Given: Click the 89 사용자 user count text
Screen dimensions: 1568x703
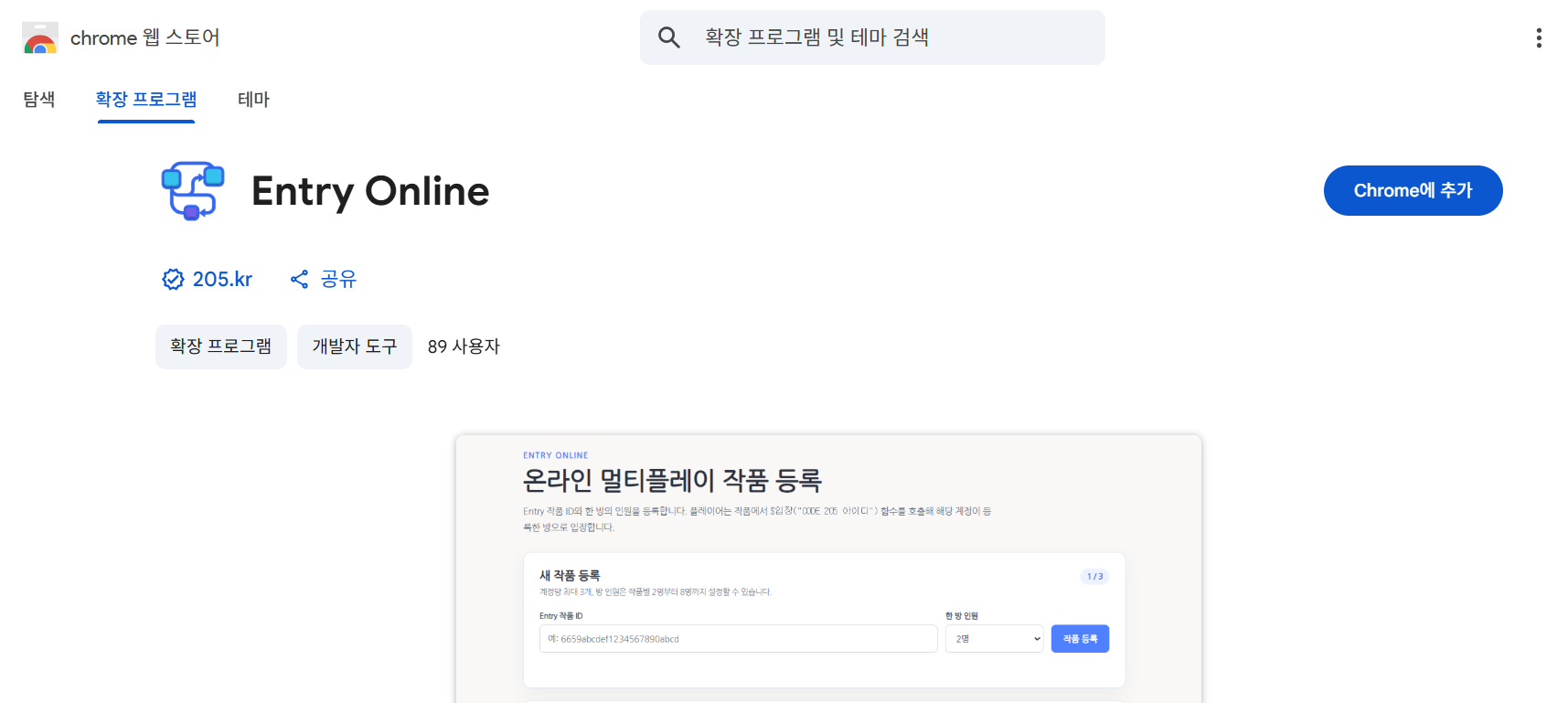Looking at the screenshot, I should (x=464, y=346).
